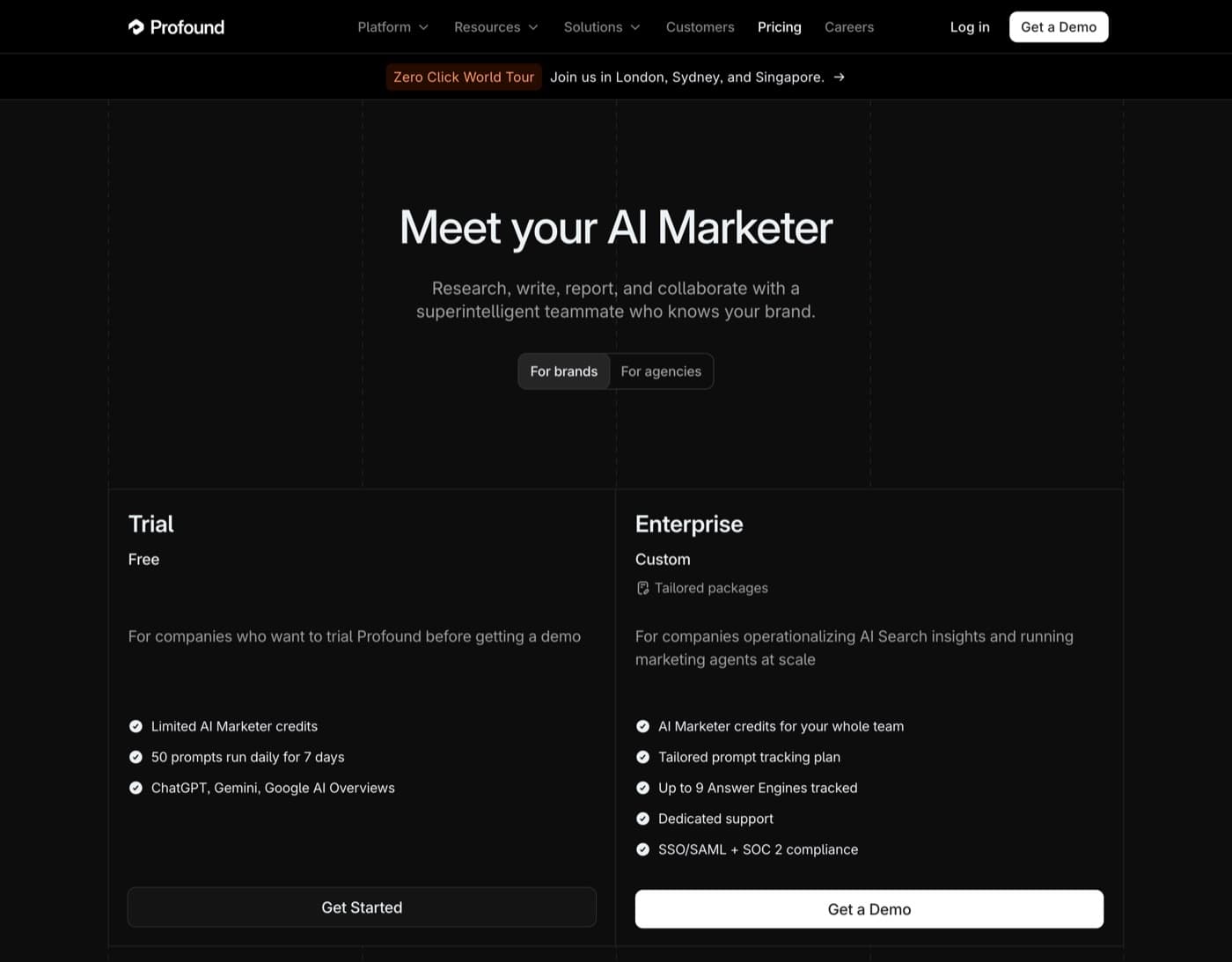Click Get Started on the Trial plan
This screenshot has width=1232, height=962.
tap(362, 907)
